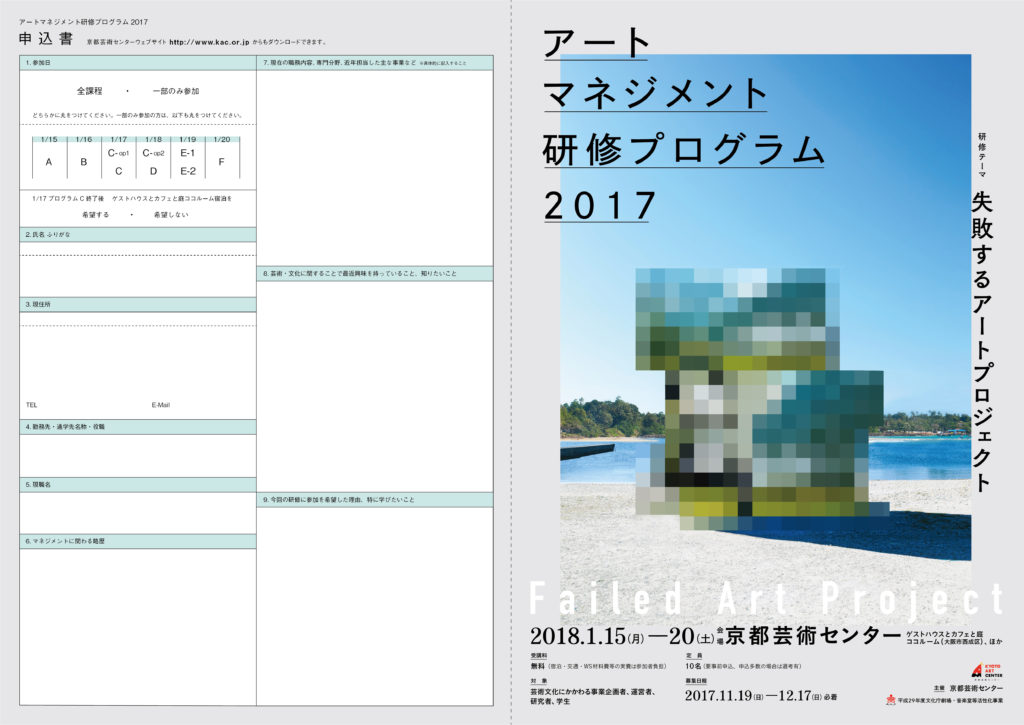Screen dimensions: 1024x725
Task: Click the blank answer area under section 7
Action: pyautogui.click(x=375, y=167)
